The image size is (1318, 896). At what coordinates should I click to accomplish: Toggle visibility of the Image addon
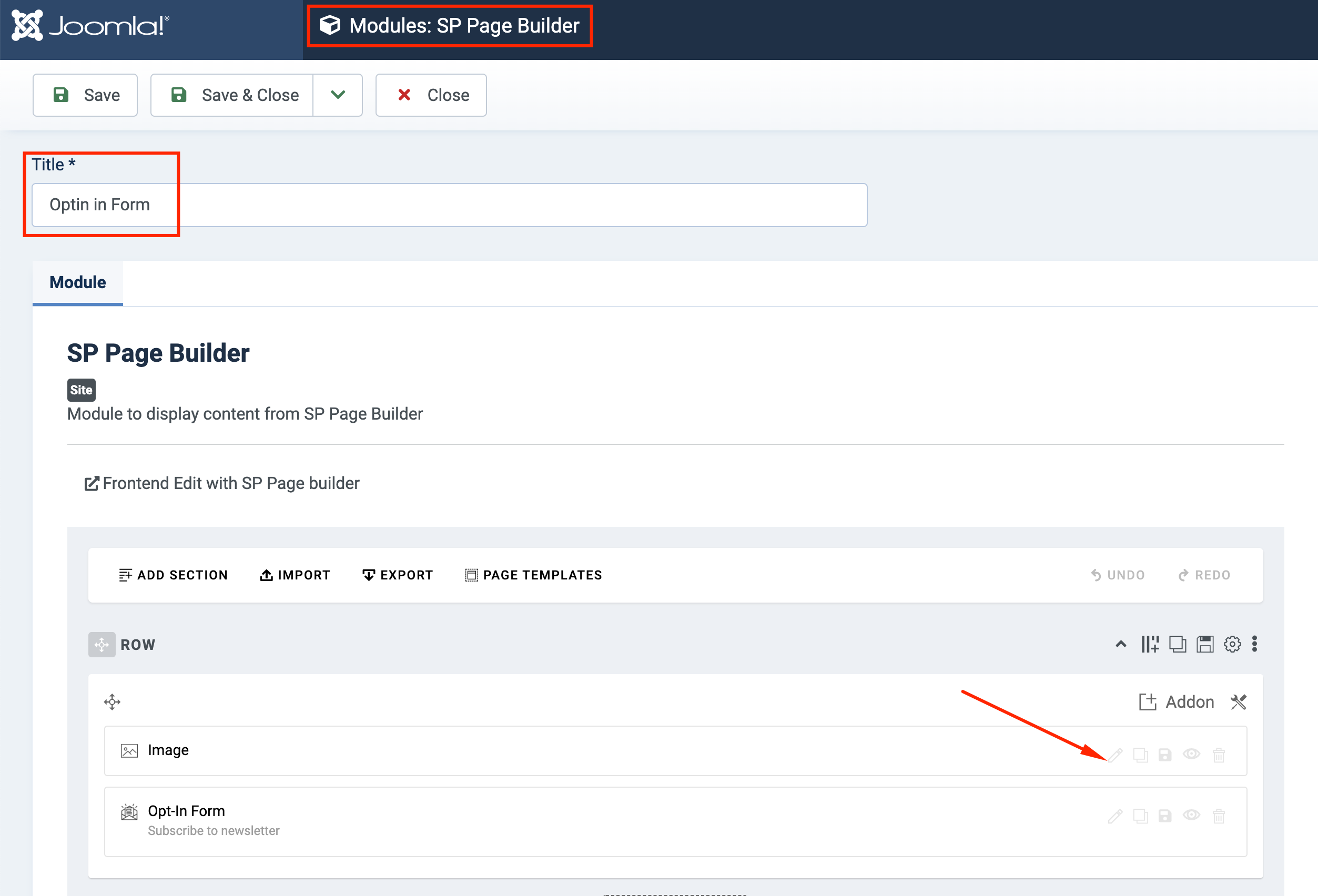pyautogui.click(x=1192, y=754)
